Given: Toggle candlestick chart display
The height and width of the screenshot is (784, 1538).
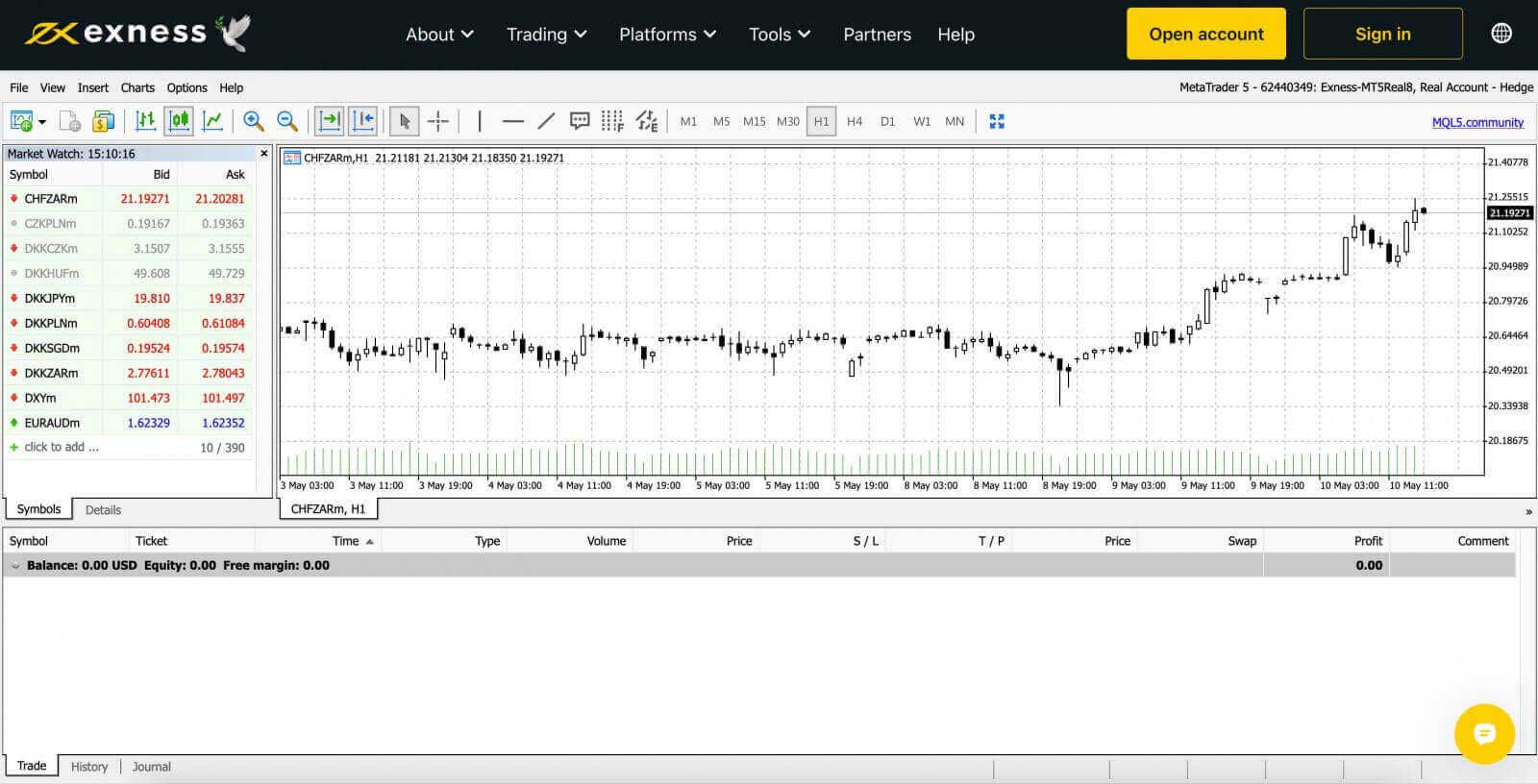Looking at the screenshot, I should tap(179, 121).
